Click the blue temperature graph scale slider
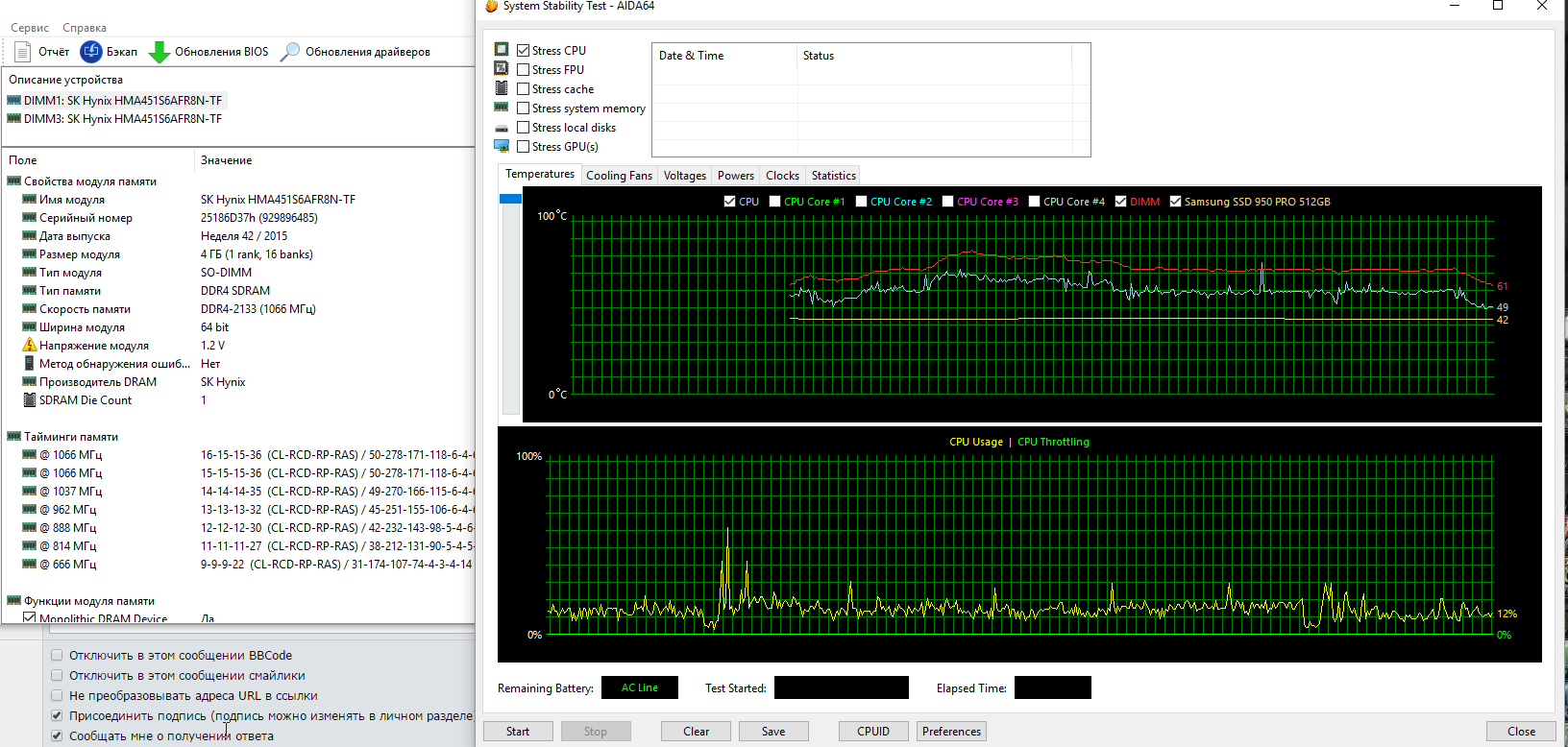The width and height of the screenshot is (1568, 747). (x=510, y=199)
